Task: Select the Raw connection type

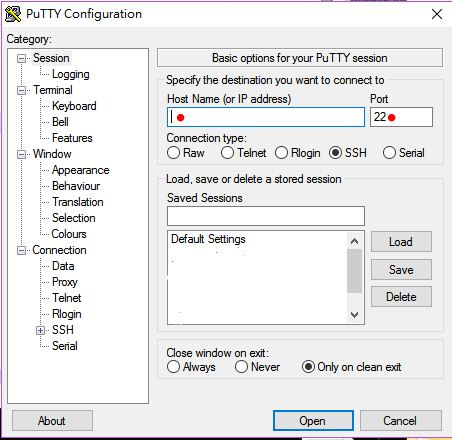Action: point(173,153)
